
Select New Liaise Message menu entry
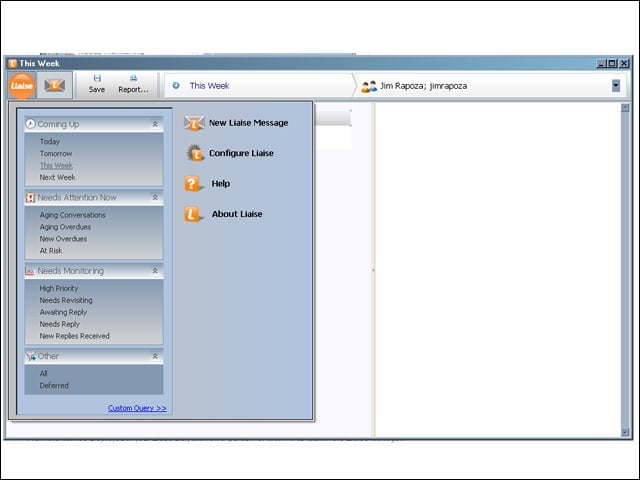tap(248, 123)
